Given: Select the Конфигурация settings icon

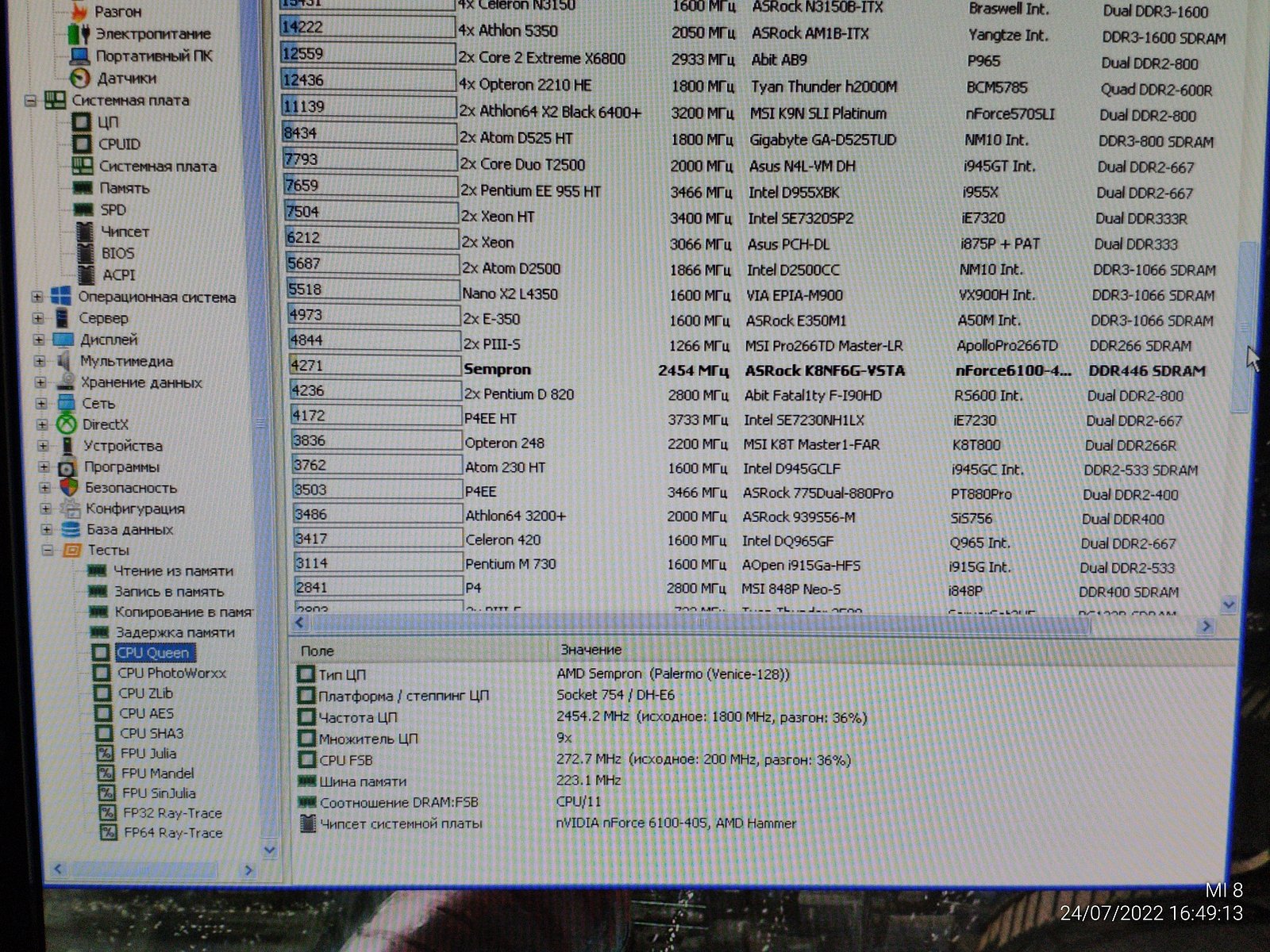Looking at the screenshot, I should pyautogui.click(x=70, y=509).
